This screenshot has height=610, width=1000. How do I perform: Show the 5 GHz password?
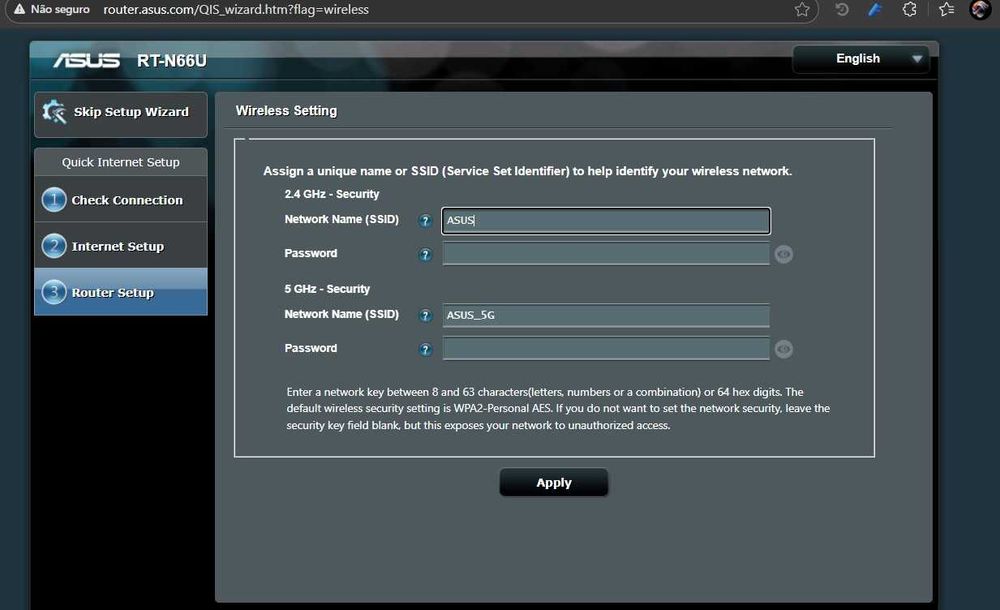[x=784, y=349]
